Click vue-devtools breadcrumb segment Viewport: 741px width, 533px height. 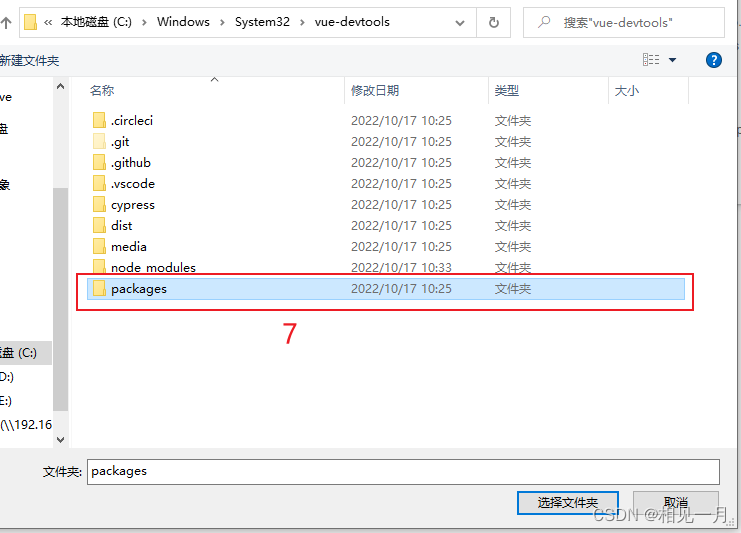click(x=352, y=22)
